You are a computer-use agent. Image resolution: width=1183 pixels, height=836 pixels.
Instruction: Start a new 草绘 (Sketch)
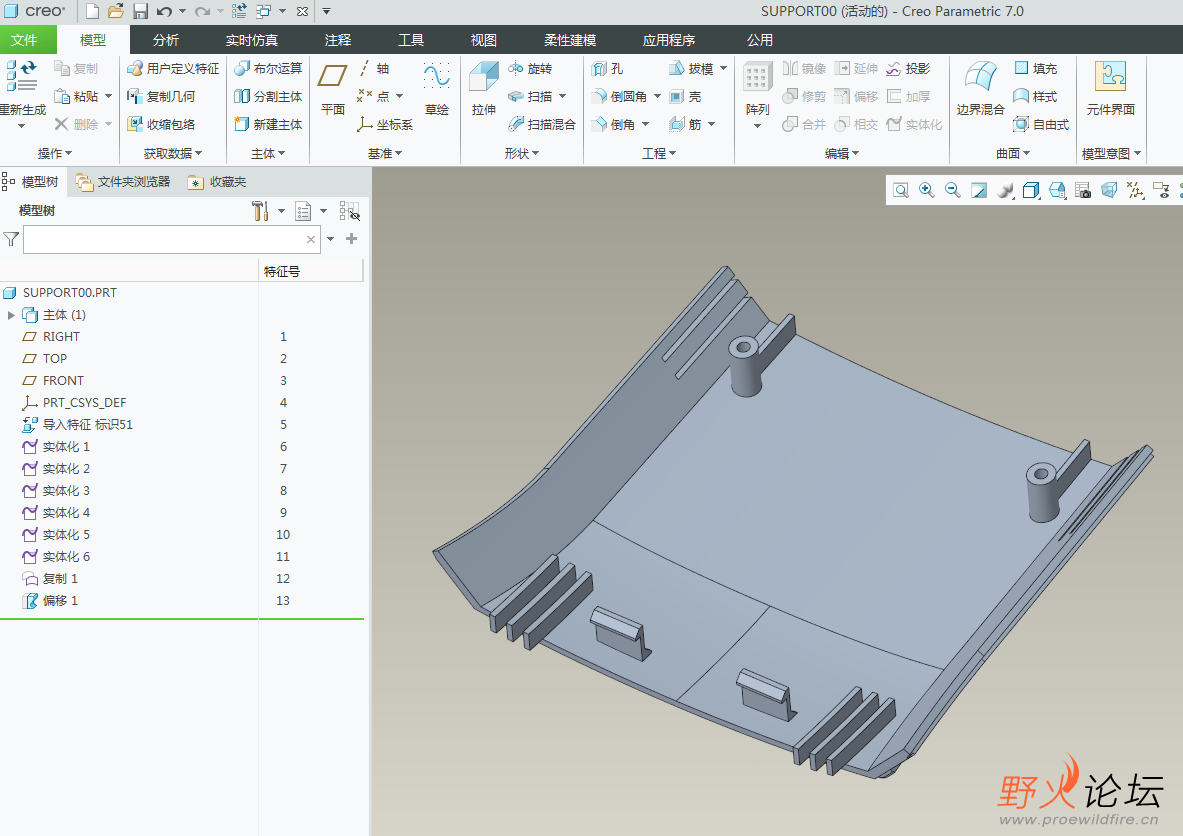coord(437,88)
